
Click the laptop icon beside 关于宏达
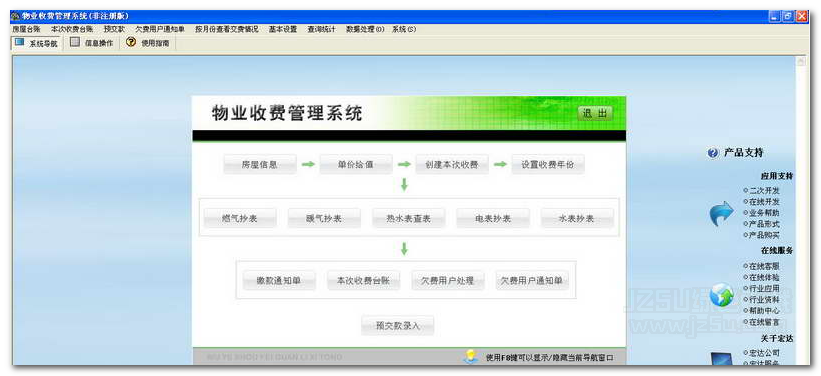coord(723,359)
